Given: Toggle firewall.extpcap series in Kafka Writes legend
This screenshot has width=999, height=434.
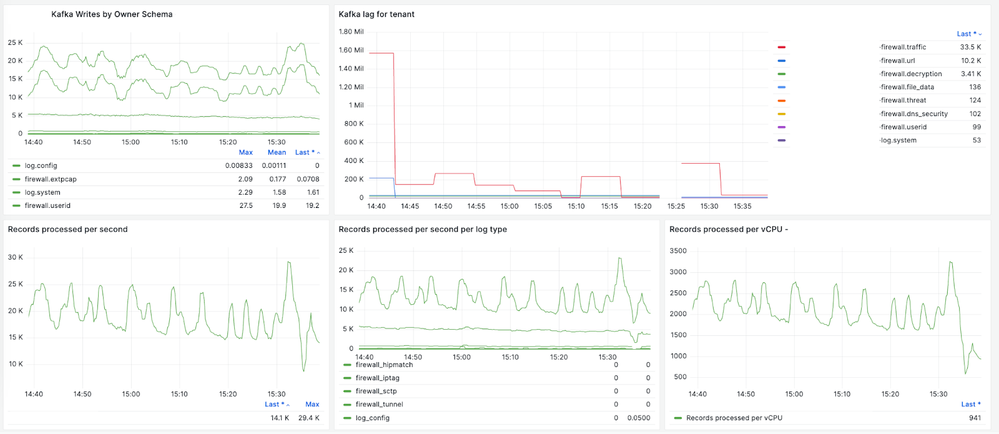Looking at the screenshot, I should (x=51, y=179).
